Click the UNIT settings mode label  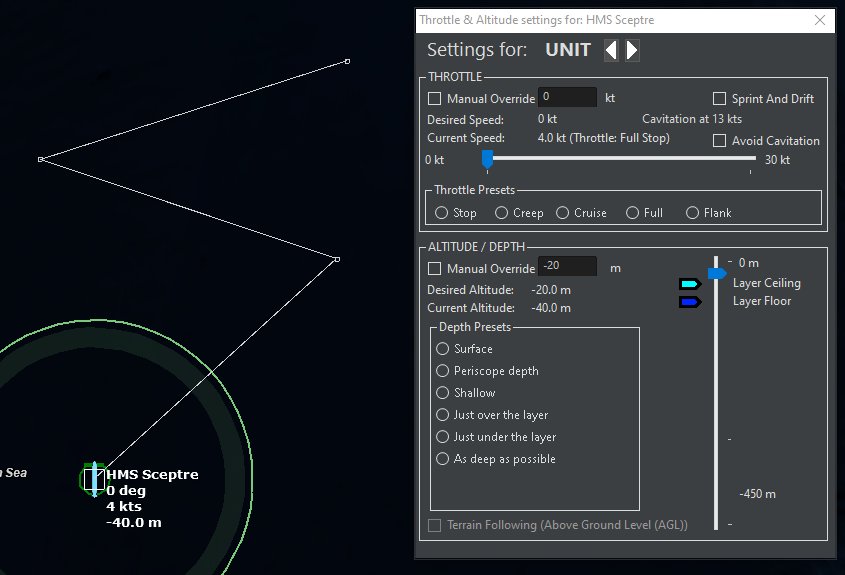tap(568, 50)
